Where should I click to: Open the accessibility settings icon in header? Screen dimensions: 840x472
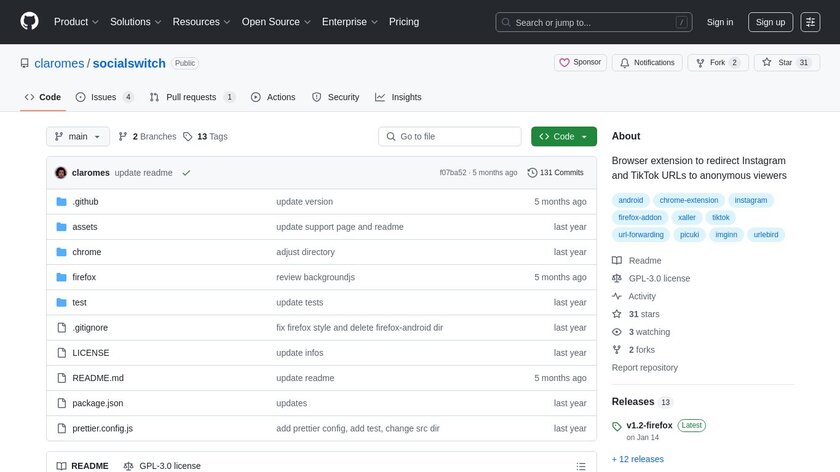coord(810,22)
